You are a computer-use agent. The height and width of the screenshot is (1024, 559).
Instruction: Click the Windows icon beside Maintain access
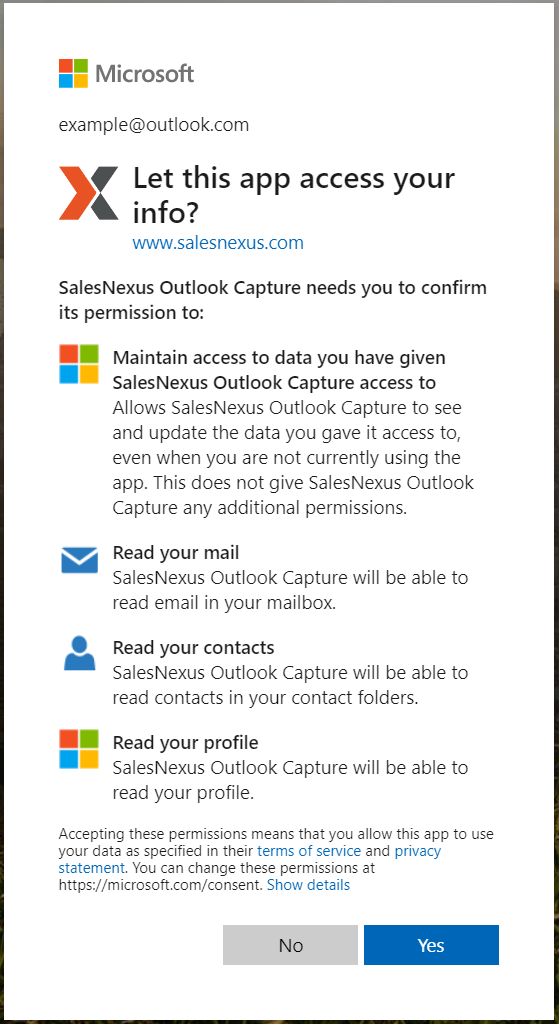click(x=79, y=364)
